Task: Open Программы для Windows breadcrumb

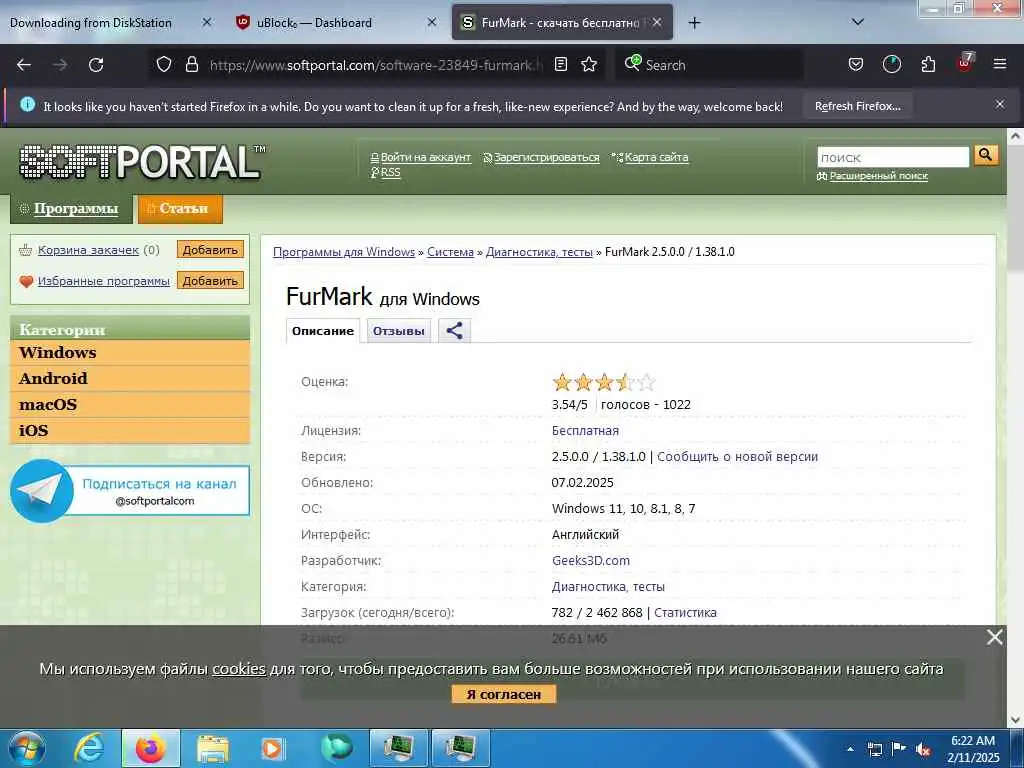Action: coord(344,251)
